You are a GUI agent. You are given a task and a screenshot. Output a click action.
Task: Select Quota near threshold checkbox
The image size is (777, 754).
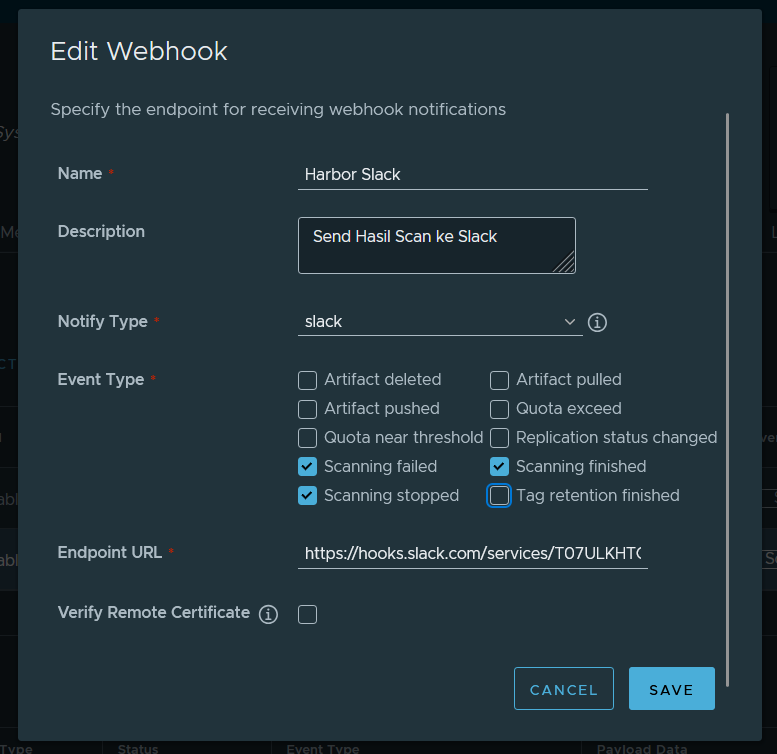(x=308, y=438)
